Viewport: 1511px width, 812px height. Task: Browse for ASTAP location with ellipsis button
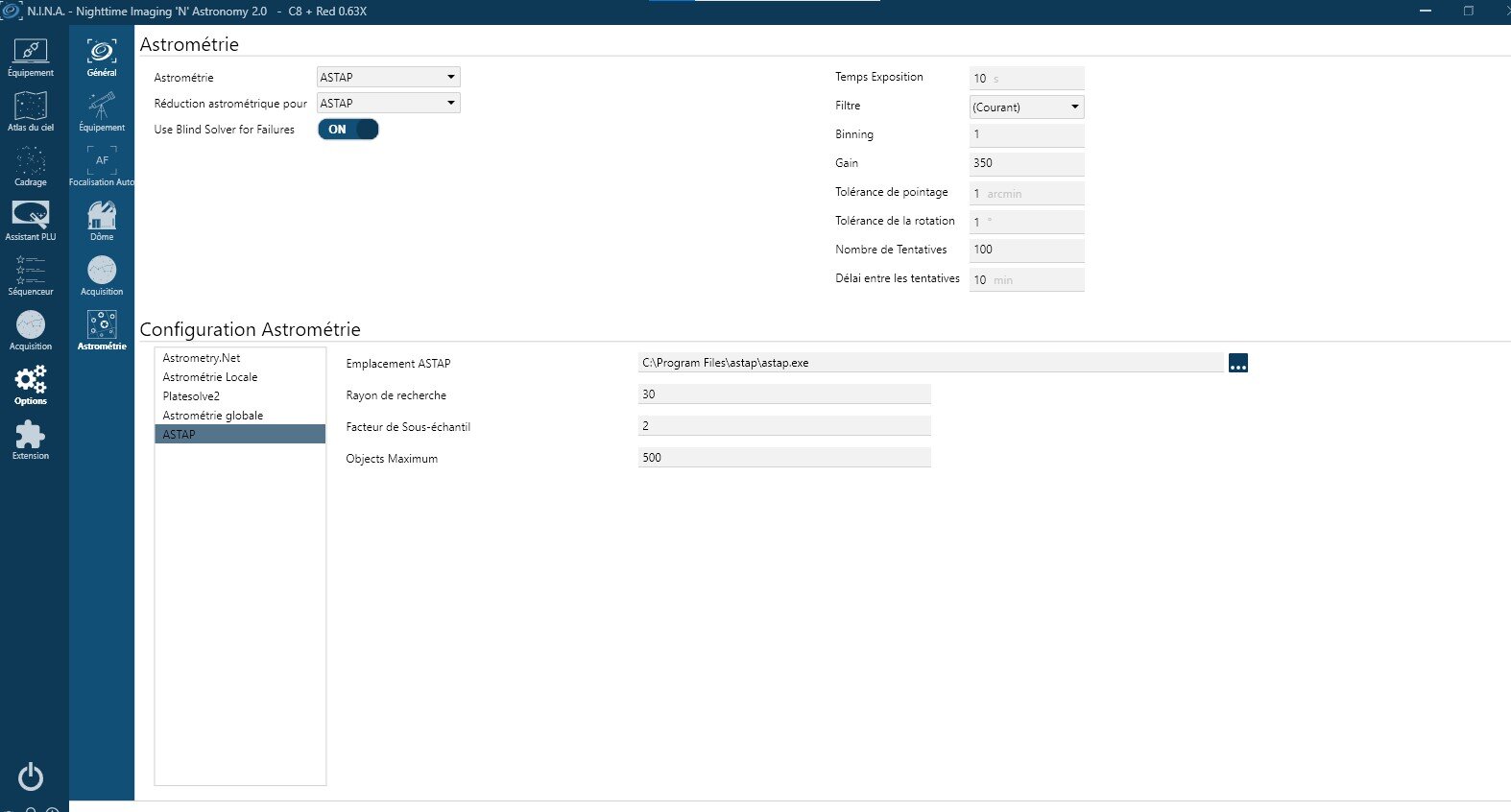[1238, 363]
